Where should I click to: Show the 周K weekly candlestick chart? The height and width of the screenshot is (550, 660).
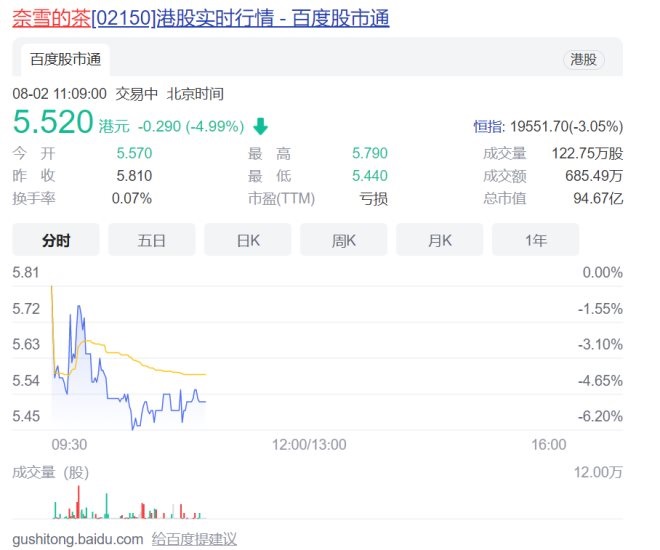(x=344, y=240)
